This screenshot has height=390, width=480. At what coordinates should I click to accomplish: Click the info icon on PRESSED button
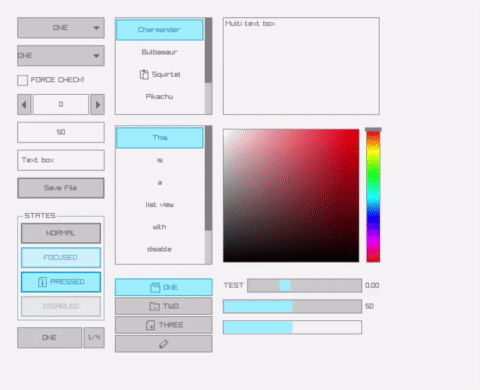coord(42,282)
